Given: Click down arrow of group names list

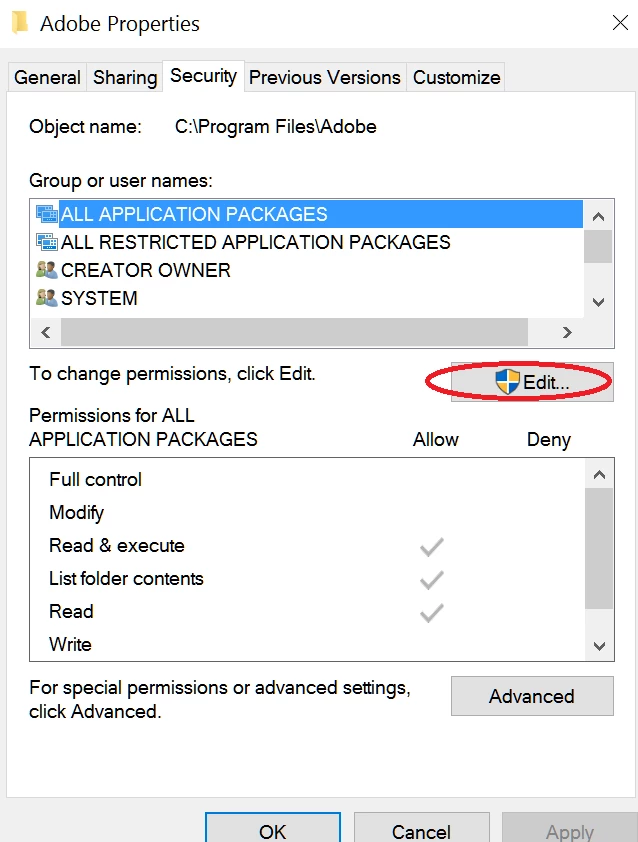Looking at the screenshot, I should (x=598, y=302).
